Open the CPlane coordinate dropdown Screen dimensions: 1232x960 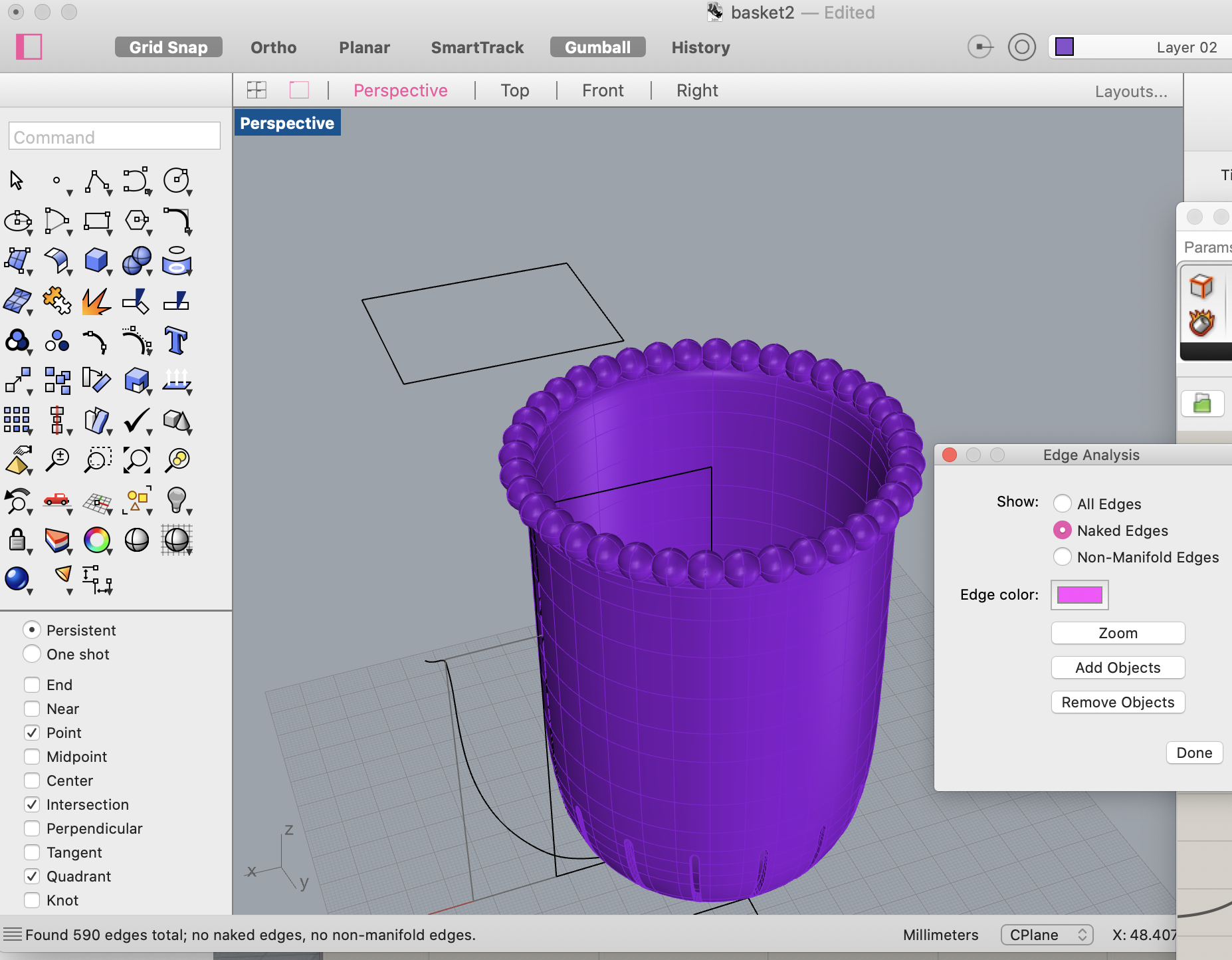tap(1047, 935)
